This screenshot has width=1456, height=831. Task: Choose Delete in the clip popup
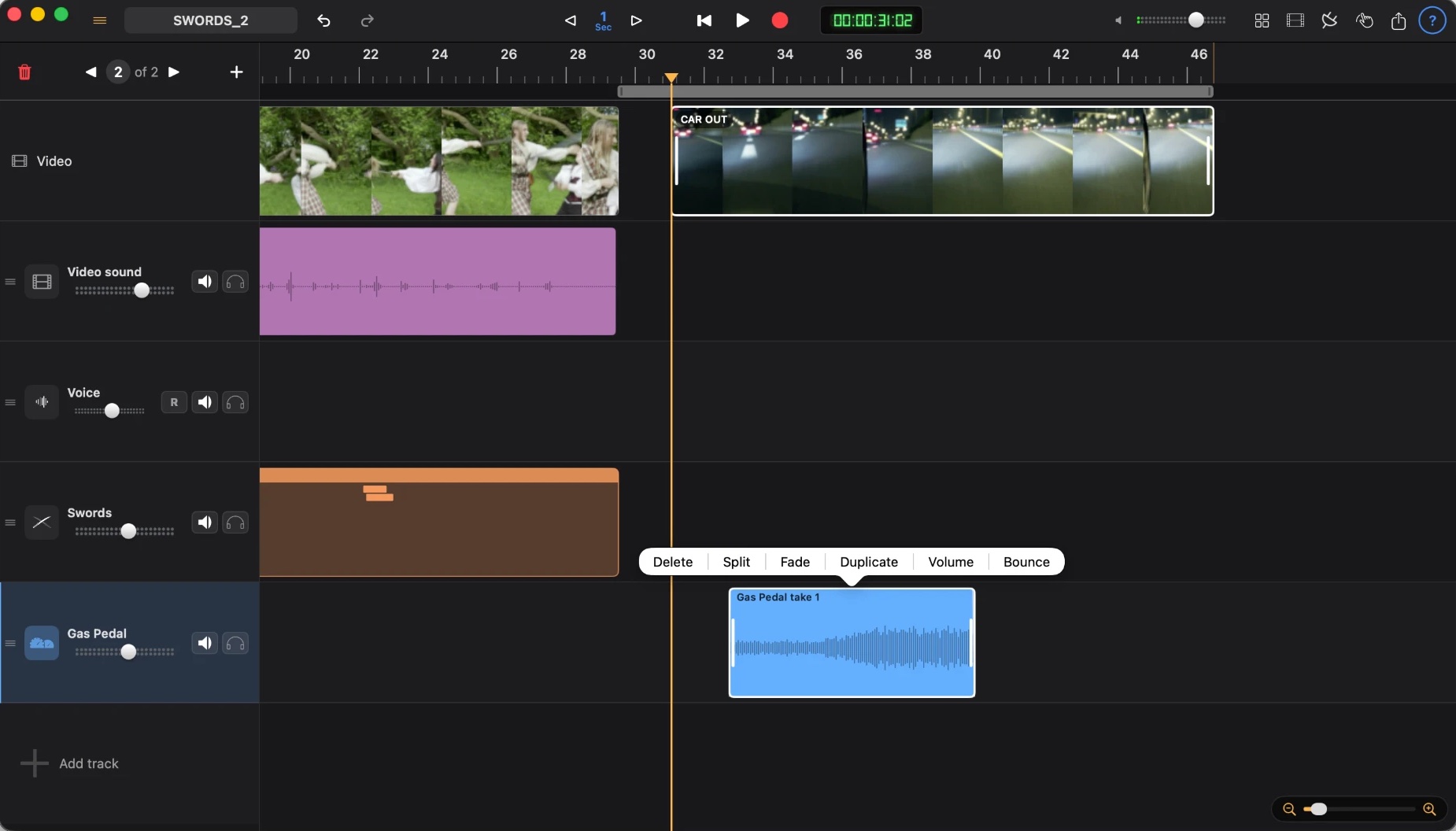pyautogui.click(x=673, y=562)
